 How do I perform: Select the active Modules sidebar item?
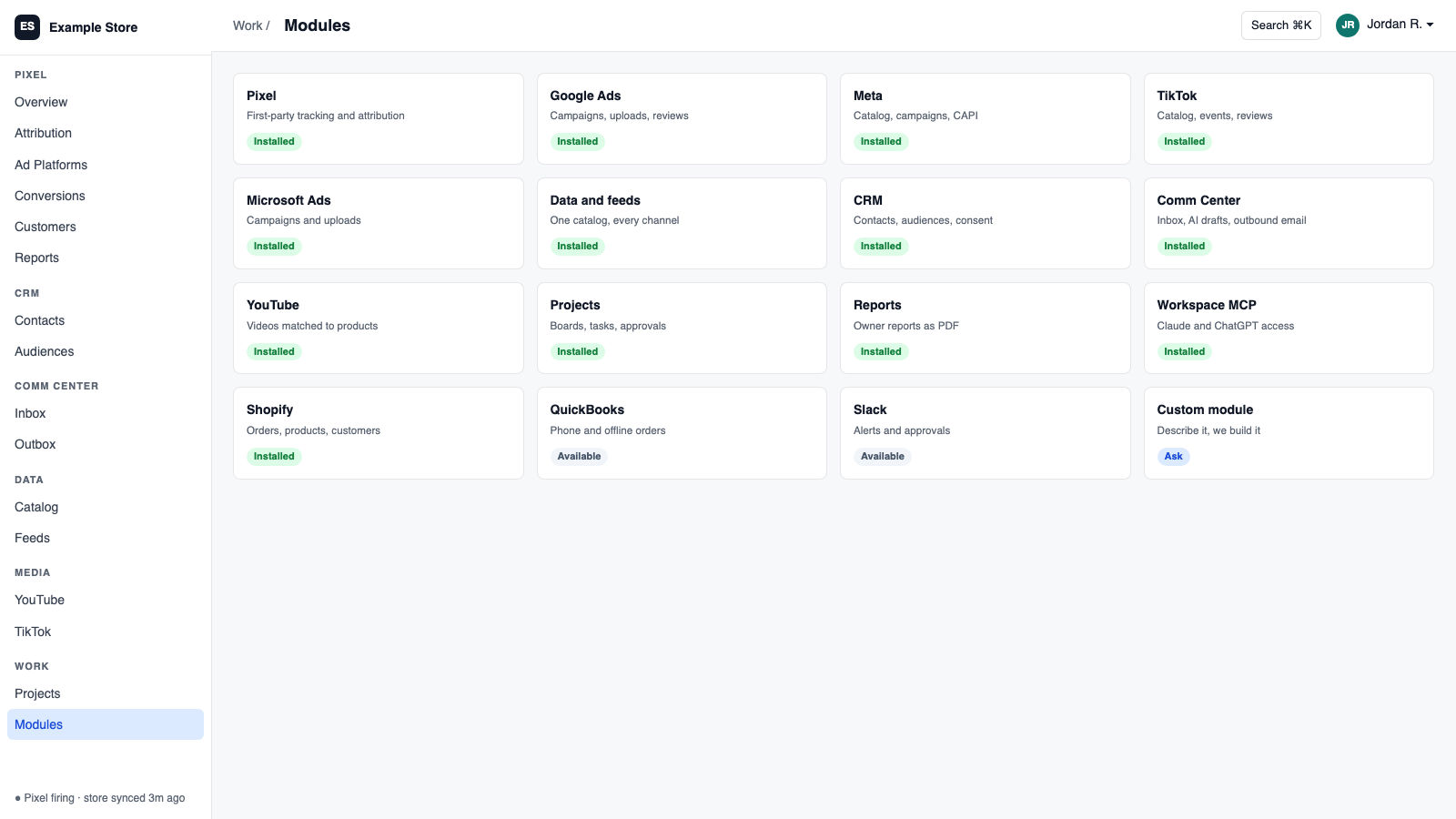click(x=106, y=724)
